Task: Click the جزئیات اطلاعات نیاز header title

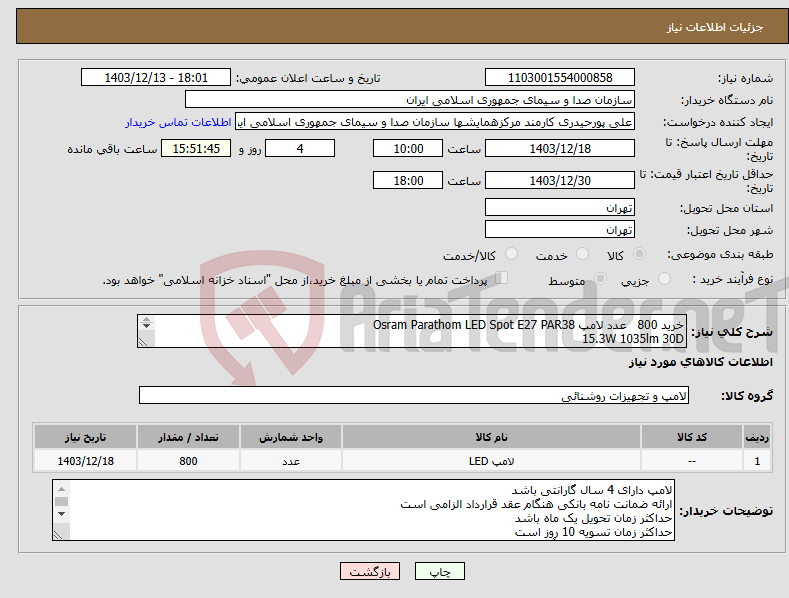Action: (x=715, y=27)
